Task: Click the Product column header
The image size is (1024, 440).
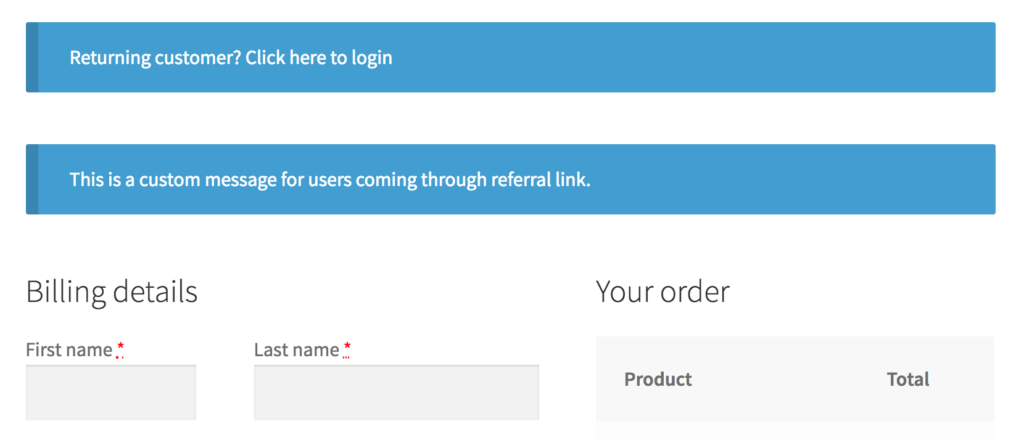Action: [x=657, y=379]
